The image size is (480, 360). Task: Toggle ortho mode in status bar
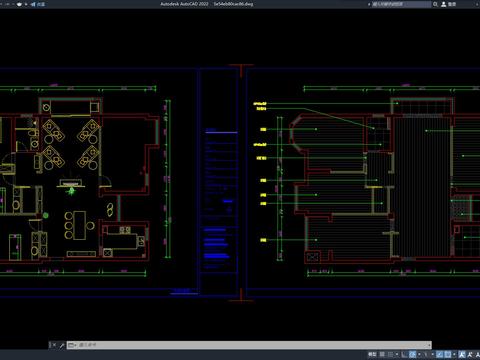[x=404, y=354]
